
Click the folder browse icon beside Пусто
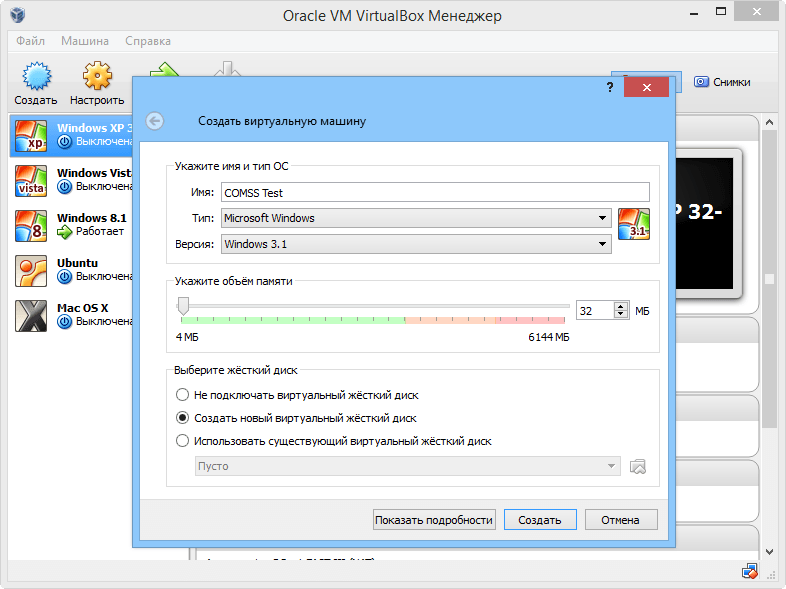point(638,467)
